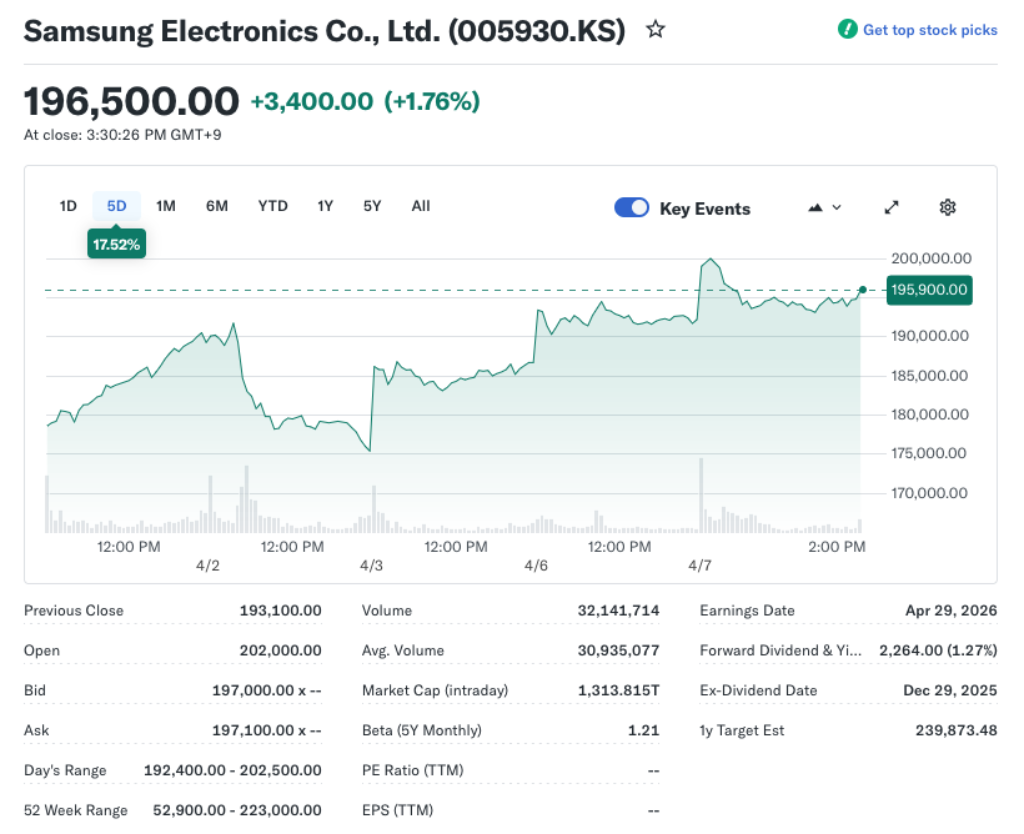Switch chart to 1Y range
Screen dimensions: 1024x834
pyautogui.click(x=325, y=206)
